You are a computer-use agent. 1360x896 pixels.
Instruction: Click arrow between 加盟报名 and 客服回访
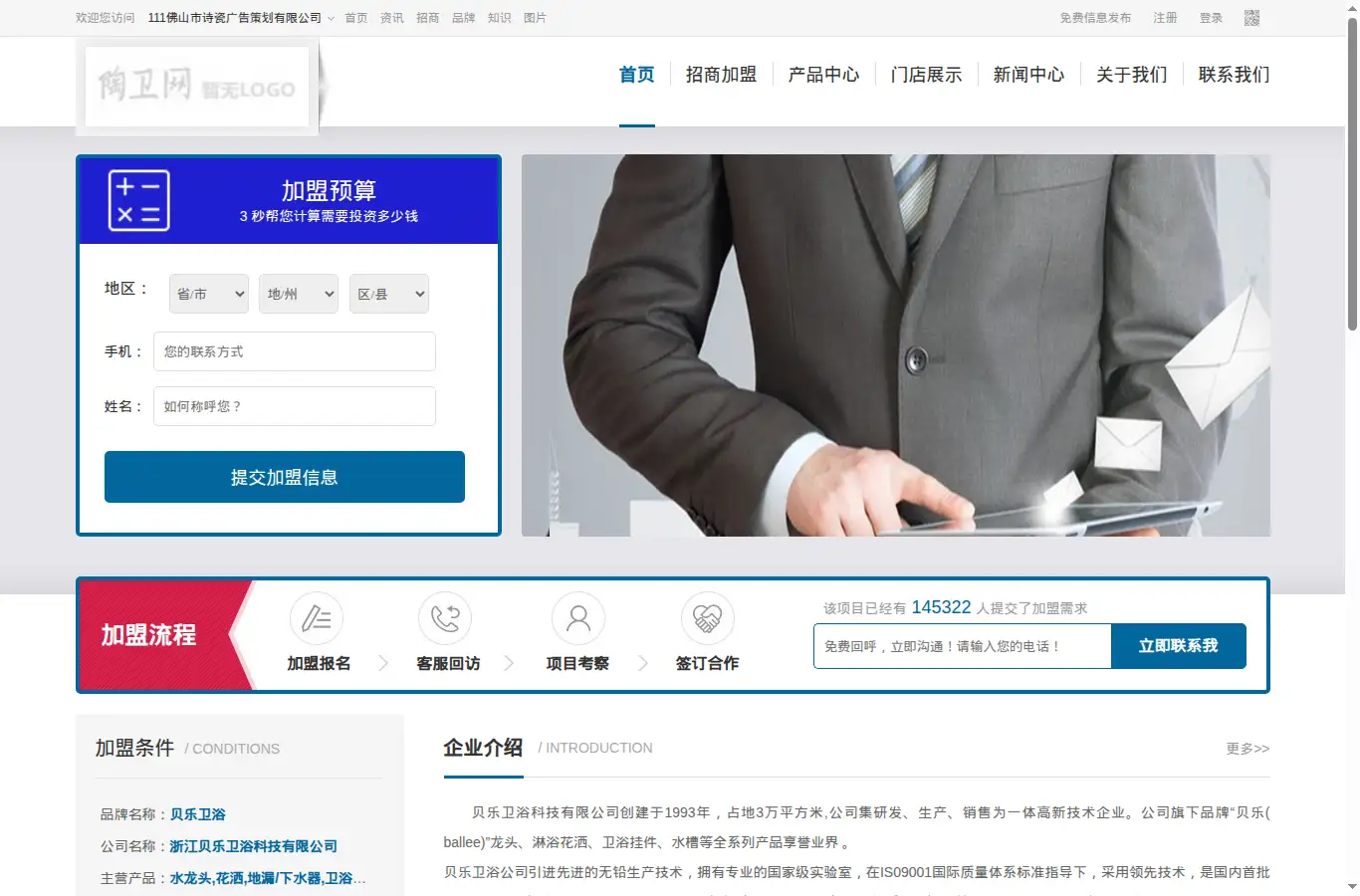(383, 663)
